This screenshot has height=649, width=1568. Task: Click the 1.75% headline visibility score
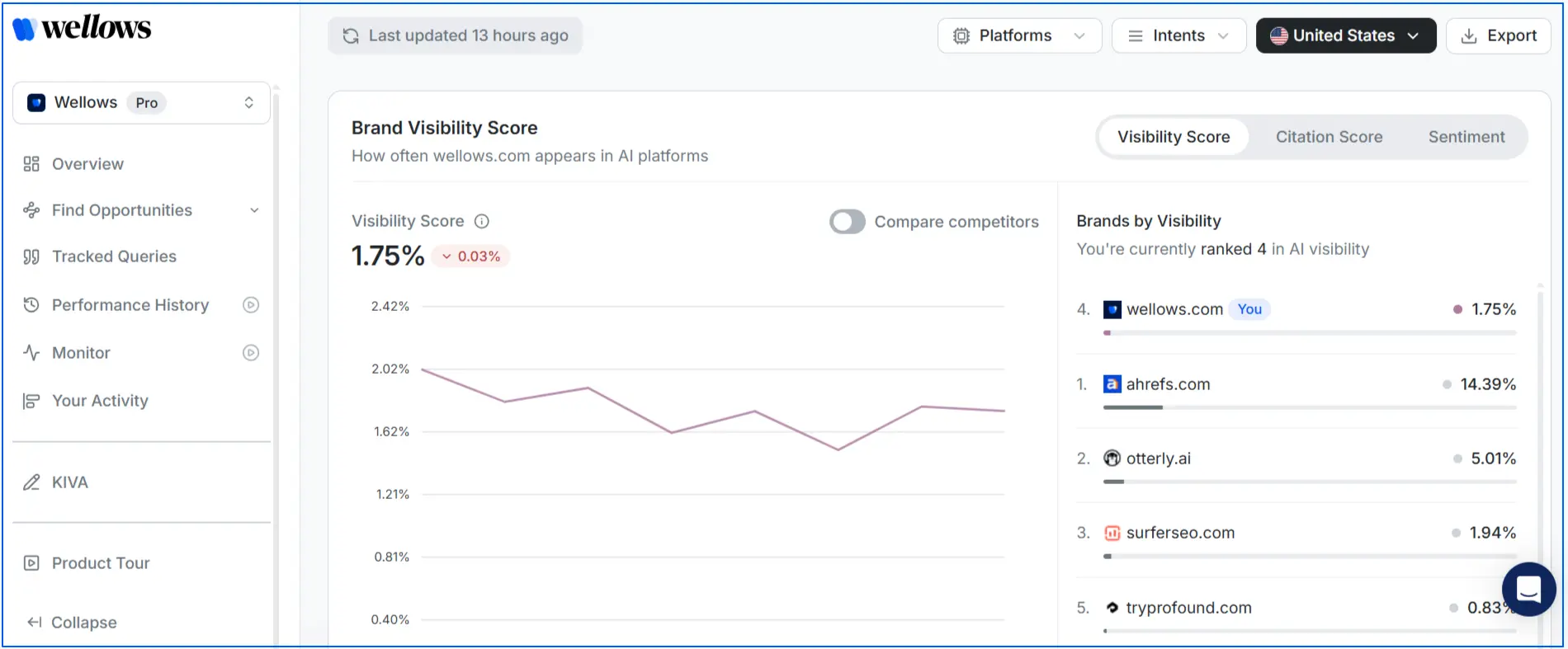388,256
